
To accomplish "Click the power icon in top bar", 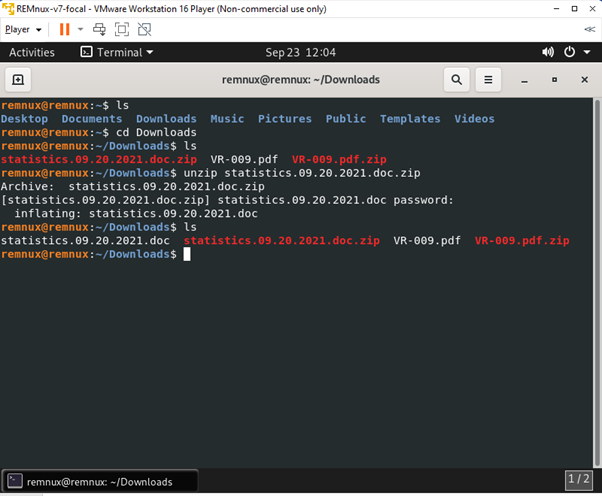I will [569, 52].
